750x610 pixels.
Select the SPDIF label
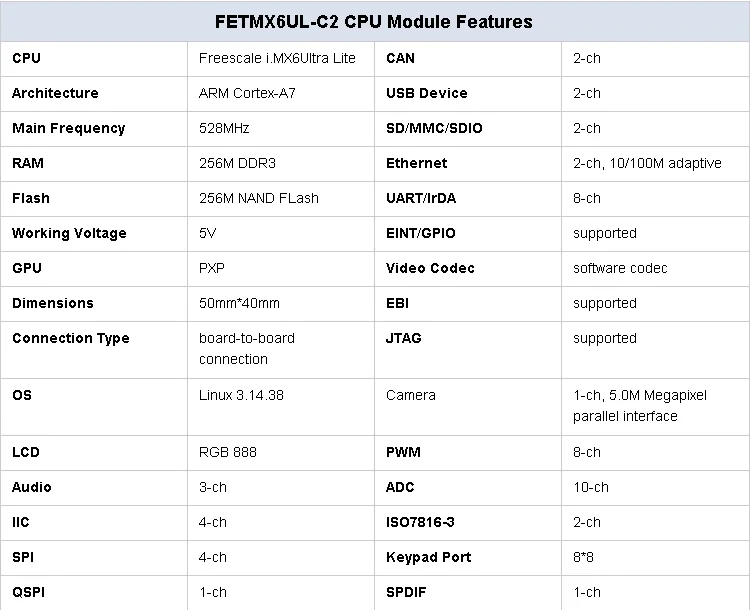(x=406, y=592)
